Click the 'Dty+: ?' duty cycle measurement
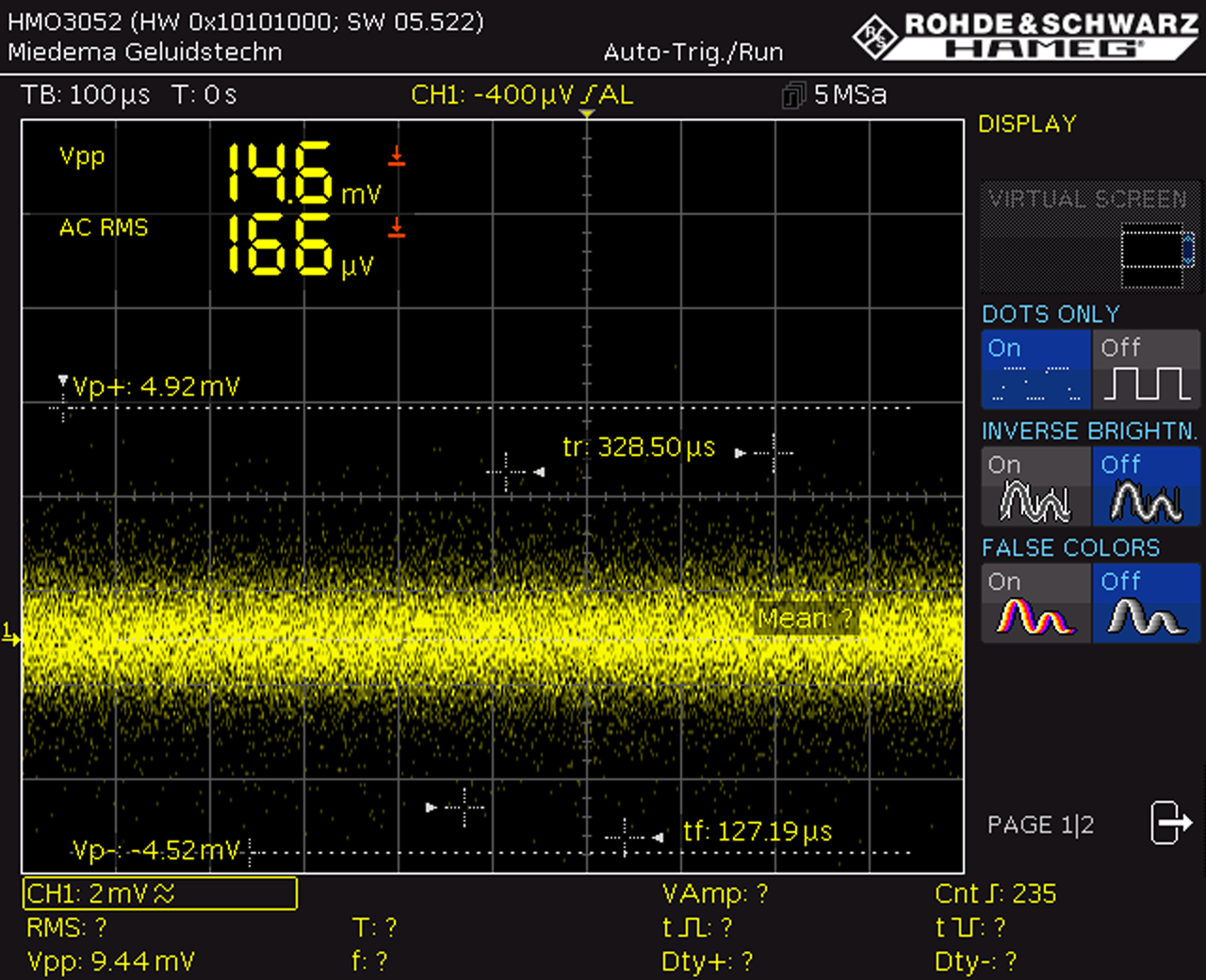Screen dimensions: 1206x980 pos(707,961)
